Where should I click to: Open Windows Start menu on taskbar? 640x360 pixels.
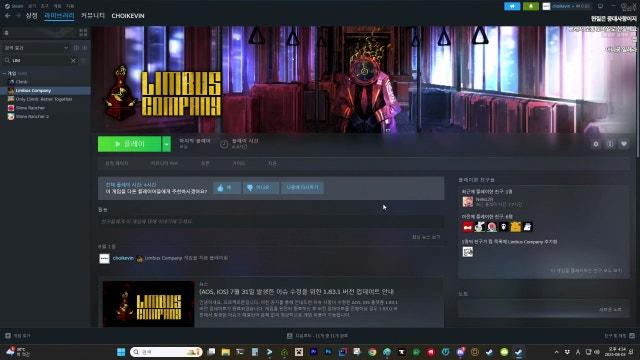[121, 352]
